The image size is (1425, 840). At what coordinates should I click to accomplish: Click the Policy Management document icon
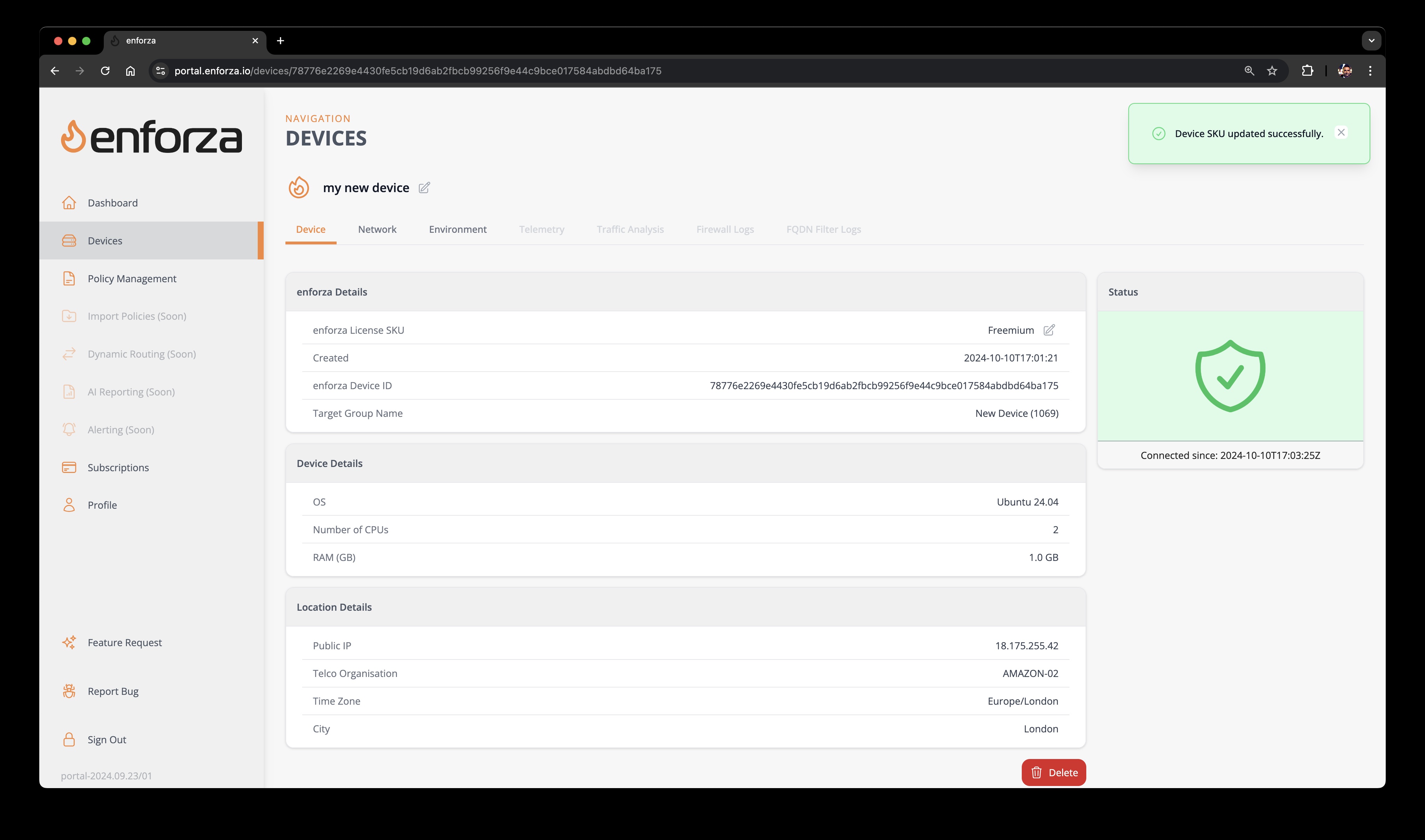(x=69, y=278)
